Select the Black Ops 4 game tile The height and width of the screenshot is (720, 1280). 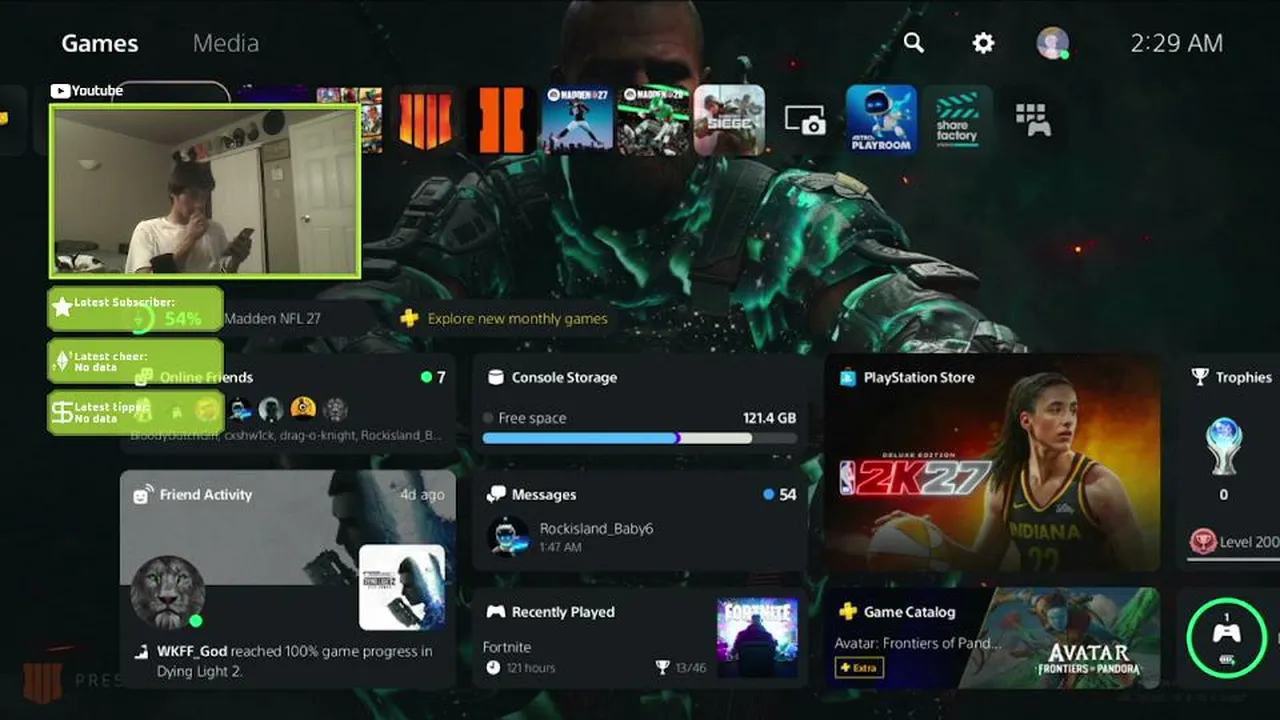(x=425, y=121)
